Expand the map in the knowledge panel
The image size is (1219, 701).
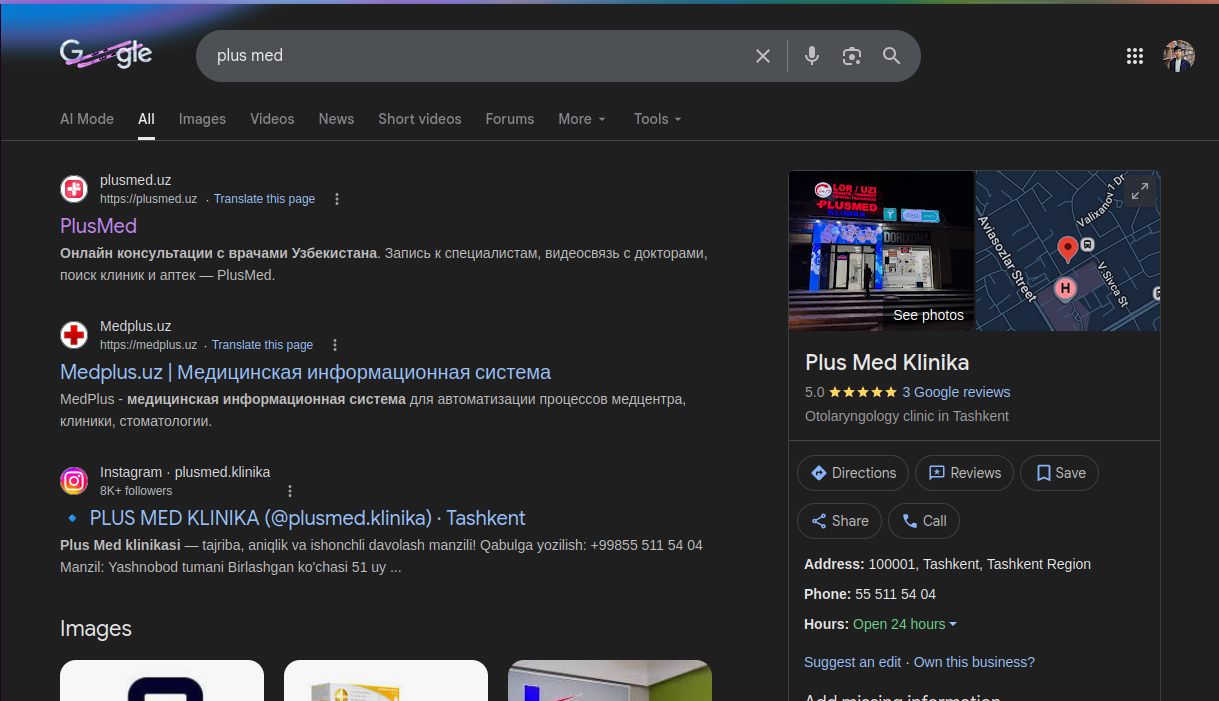pyautogui.click(x=1140, y=191)
